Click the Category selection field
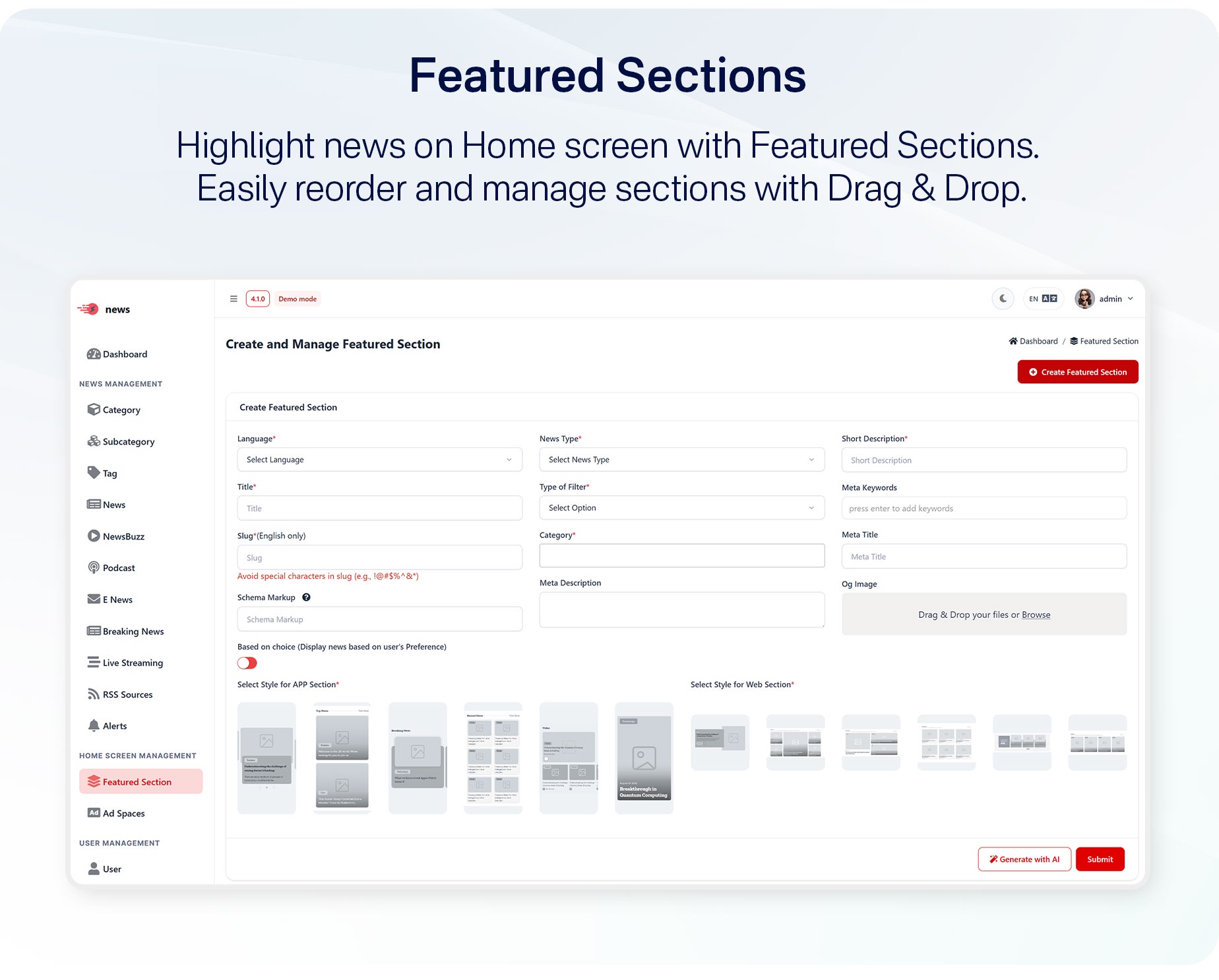 (682, 556)
